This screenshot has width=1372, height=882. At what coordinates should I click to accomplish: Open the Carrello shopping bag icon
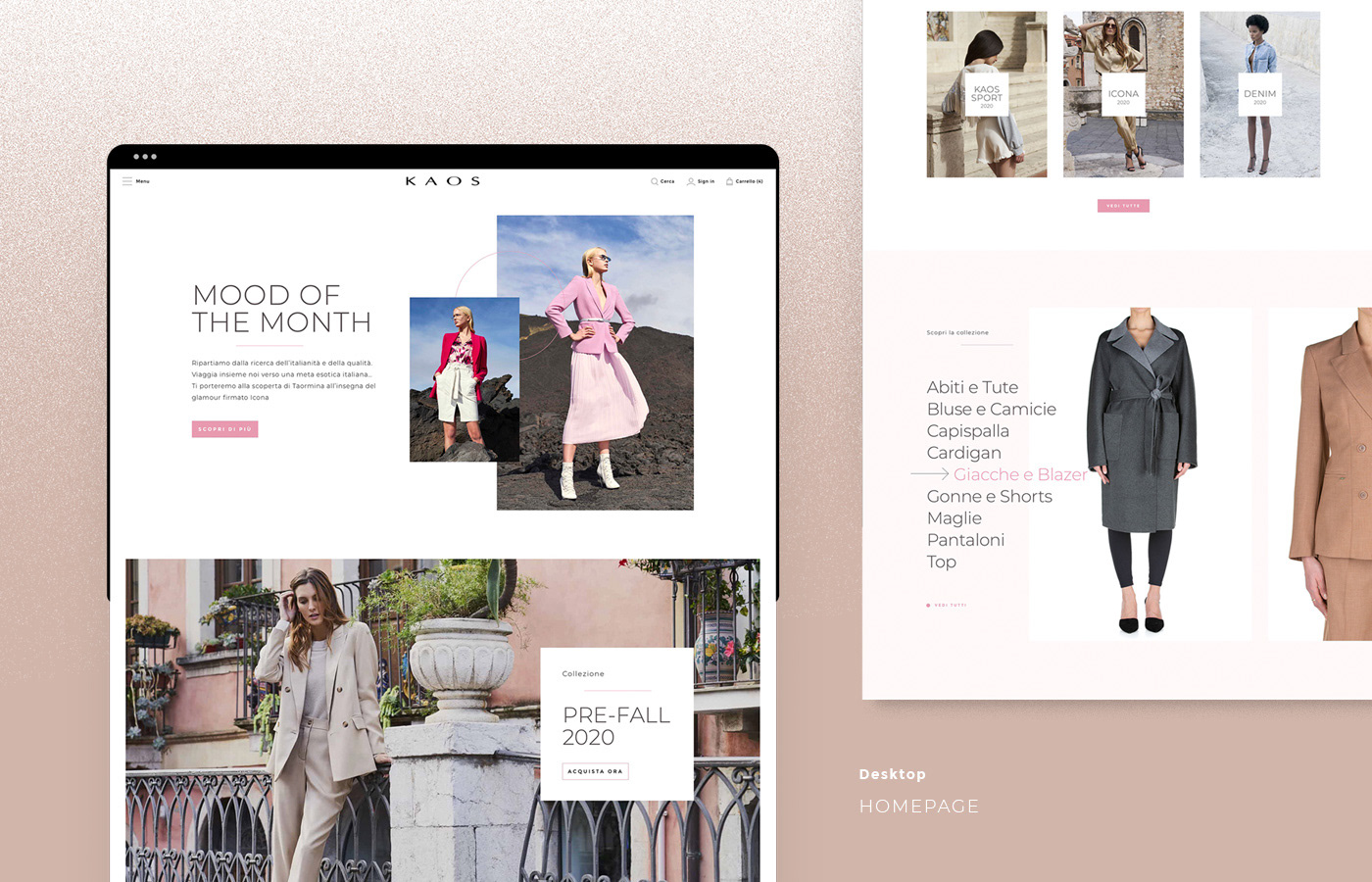(x=729, y=181)
